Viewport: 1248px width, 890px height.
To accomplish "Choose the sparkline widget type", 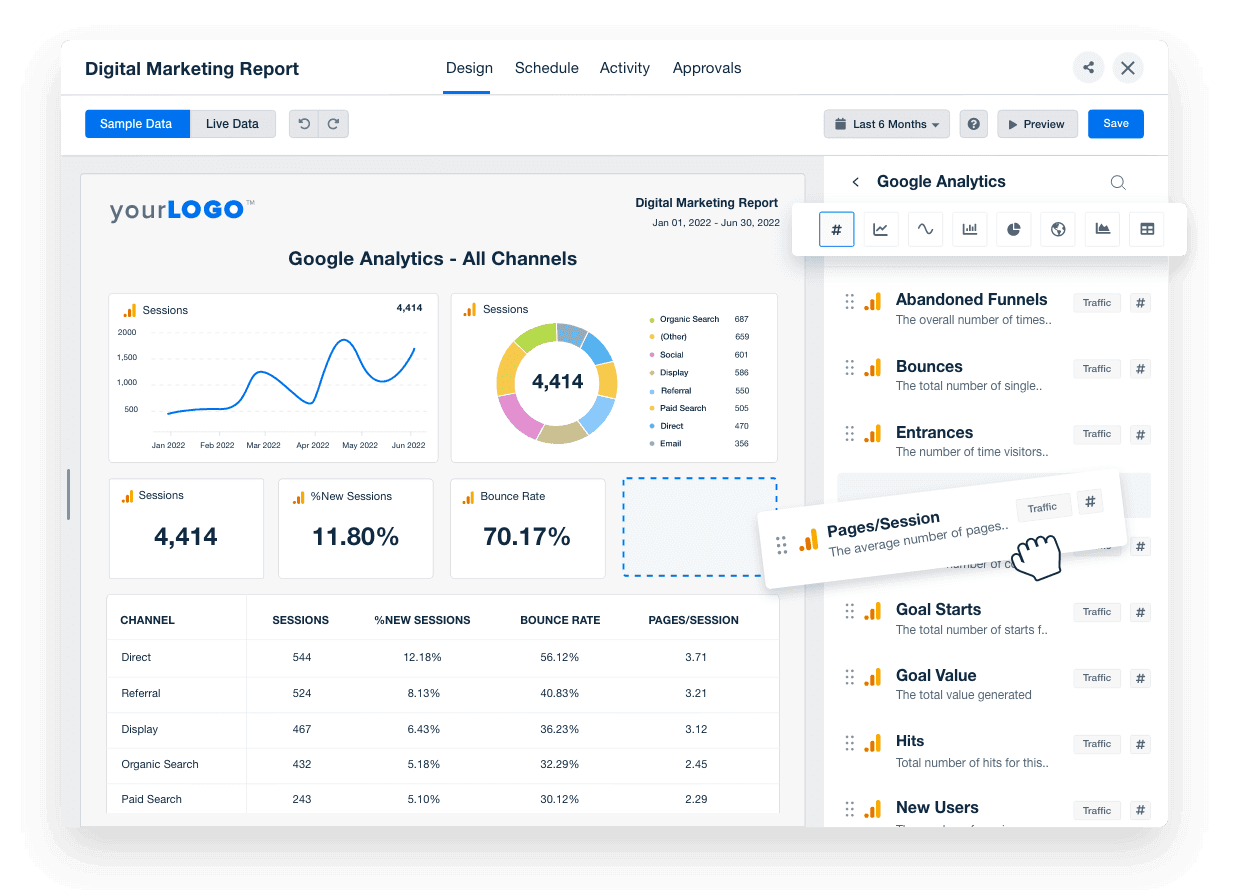I will [x=925, y=229].
